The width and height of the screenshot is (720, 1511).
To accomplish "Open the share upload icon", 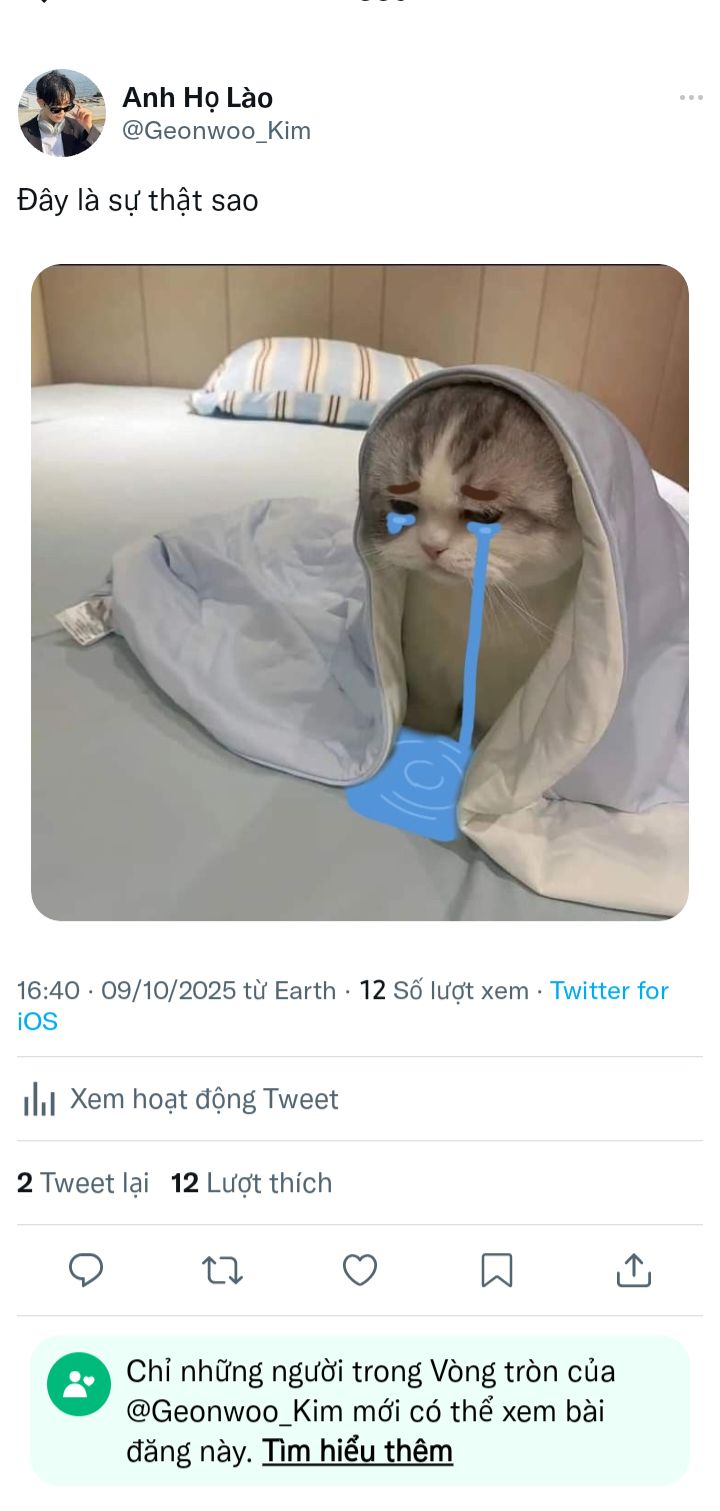I will (633, 1270).
